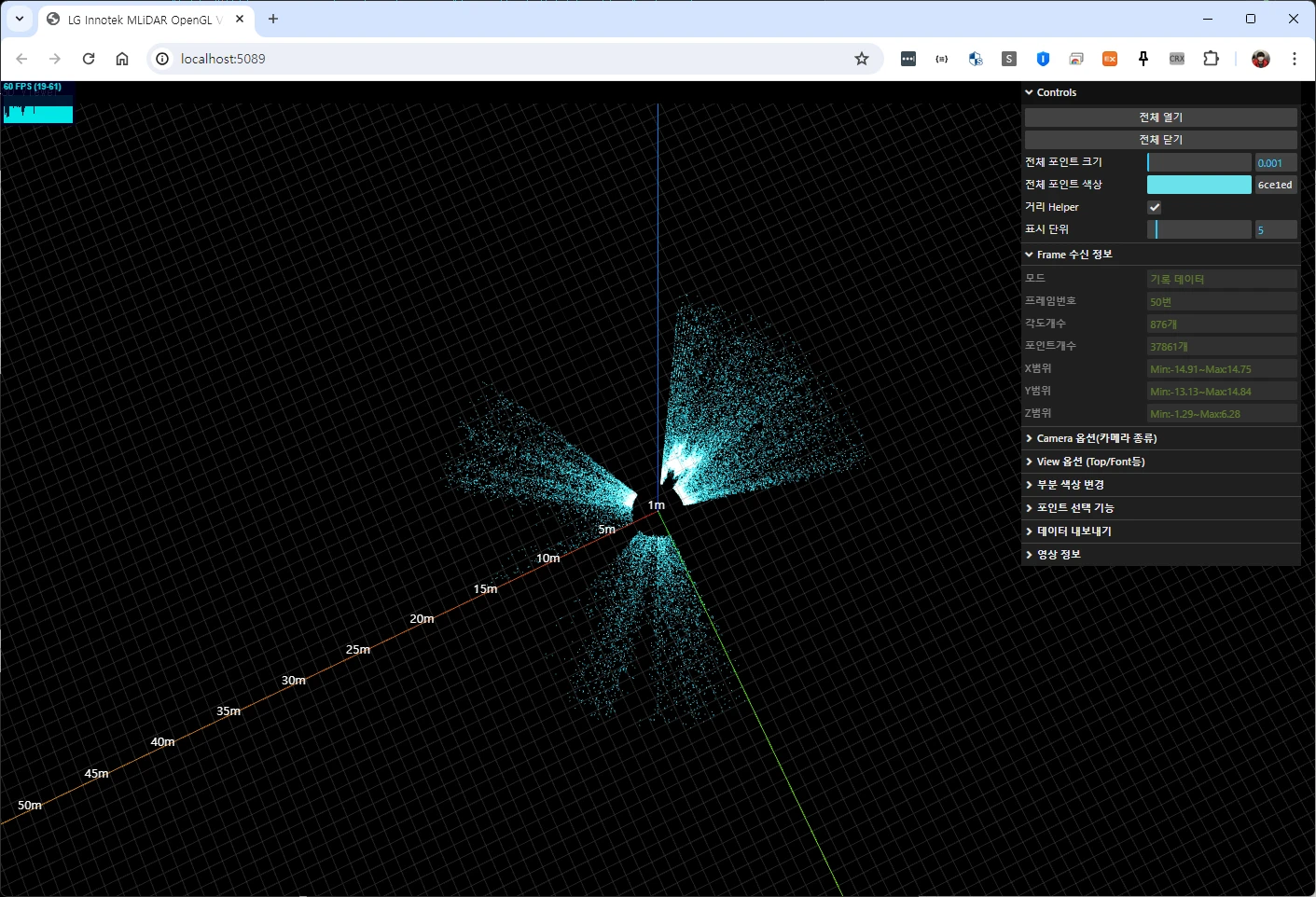Viewport: 1316px width, 897px height.
Task: Open the black pin extension
Action: [x=1143, y=59]
